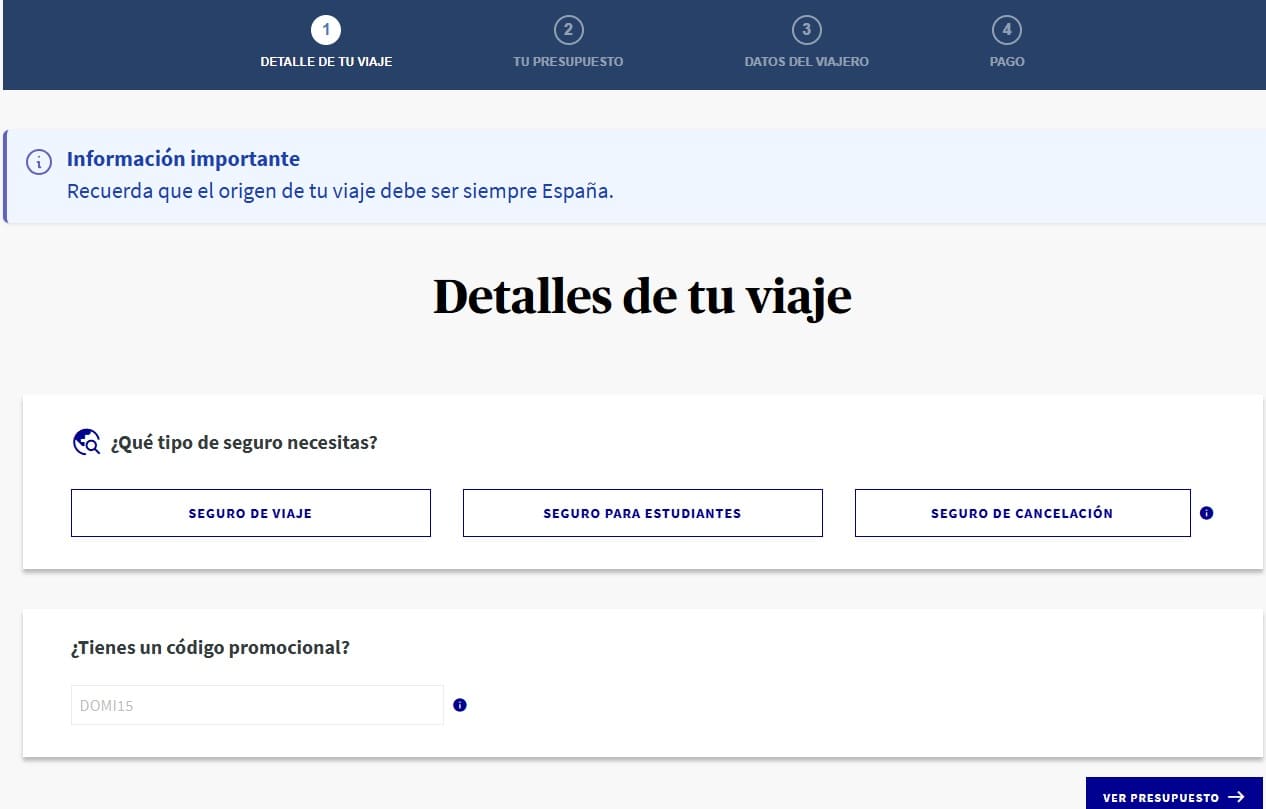Open the Datos del Viajero step label
Viewport: 1266px width, 809px height.
click(806, 62)
